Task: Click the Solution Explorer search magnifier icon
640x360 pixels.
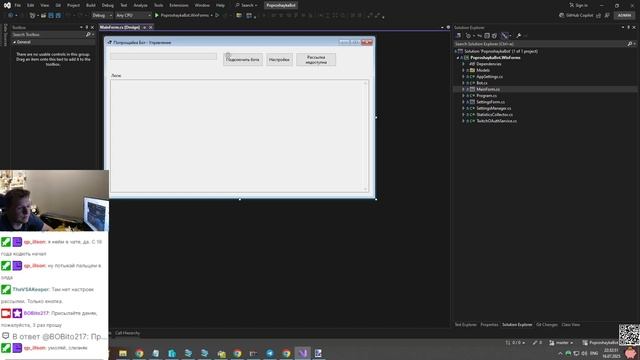Action: pyautogui.click(x=629, y=44)
